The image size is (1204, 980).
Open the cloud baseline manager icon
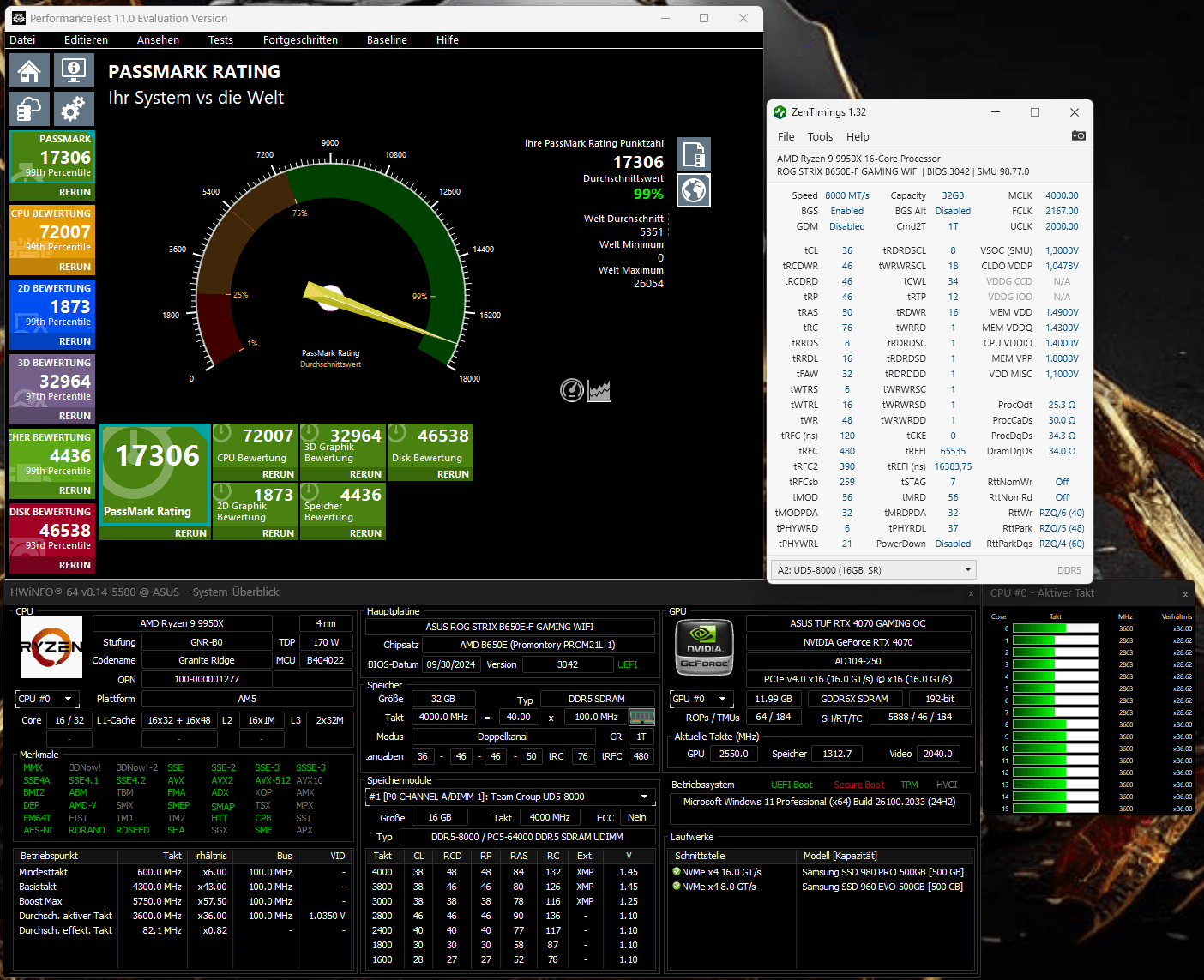pyautogui.click(x=29, y=109)
